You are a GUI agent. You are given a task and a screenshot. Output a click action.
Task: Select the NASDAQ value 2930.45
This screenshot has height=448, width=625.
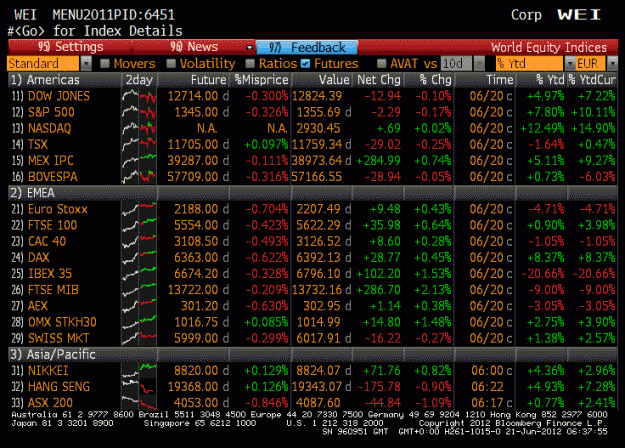tap(318, 128)
